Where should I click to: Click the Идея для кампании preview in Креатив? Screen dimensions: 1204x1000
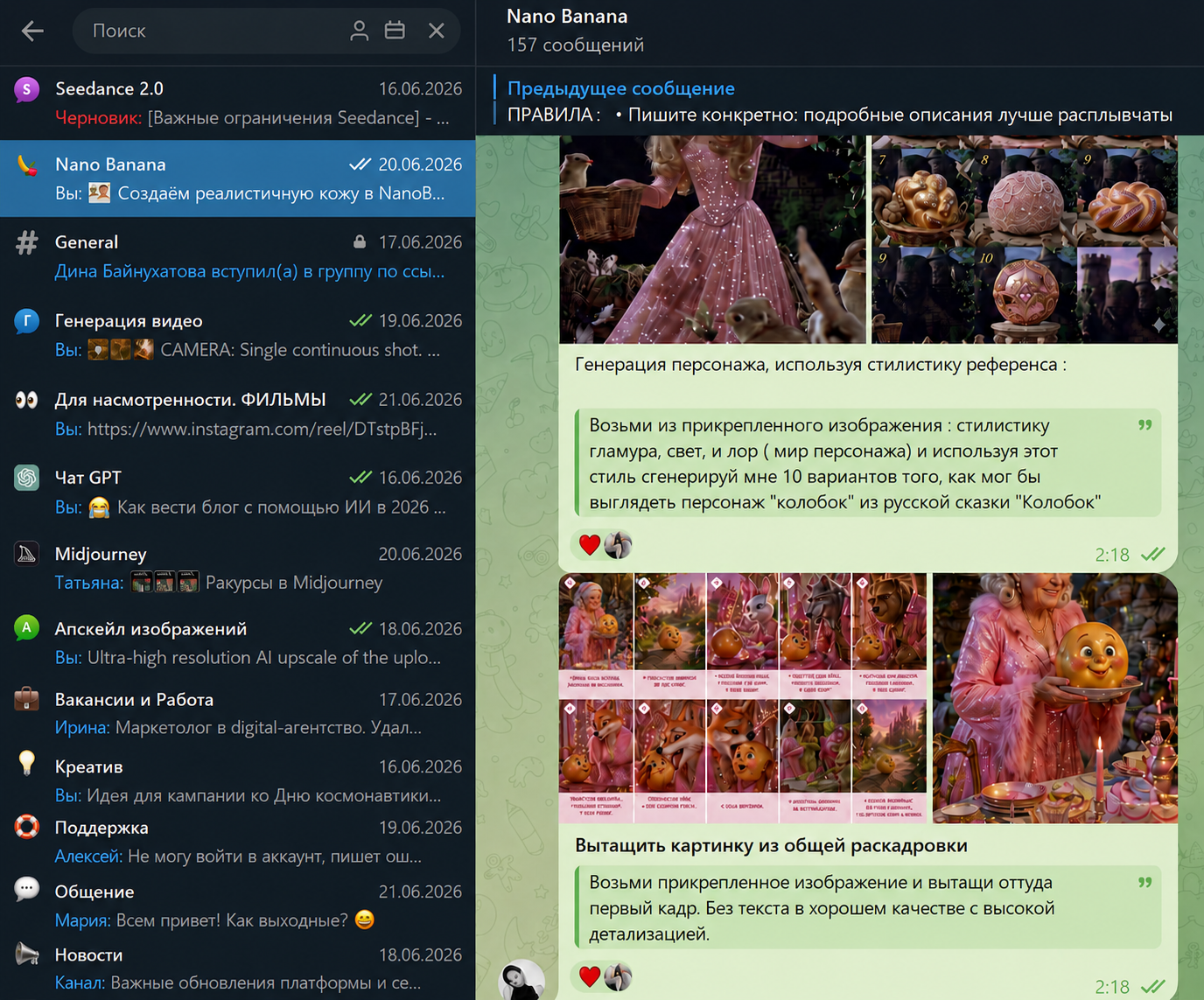(264, 795)
